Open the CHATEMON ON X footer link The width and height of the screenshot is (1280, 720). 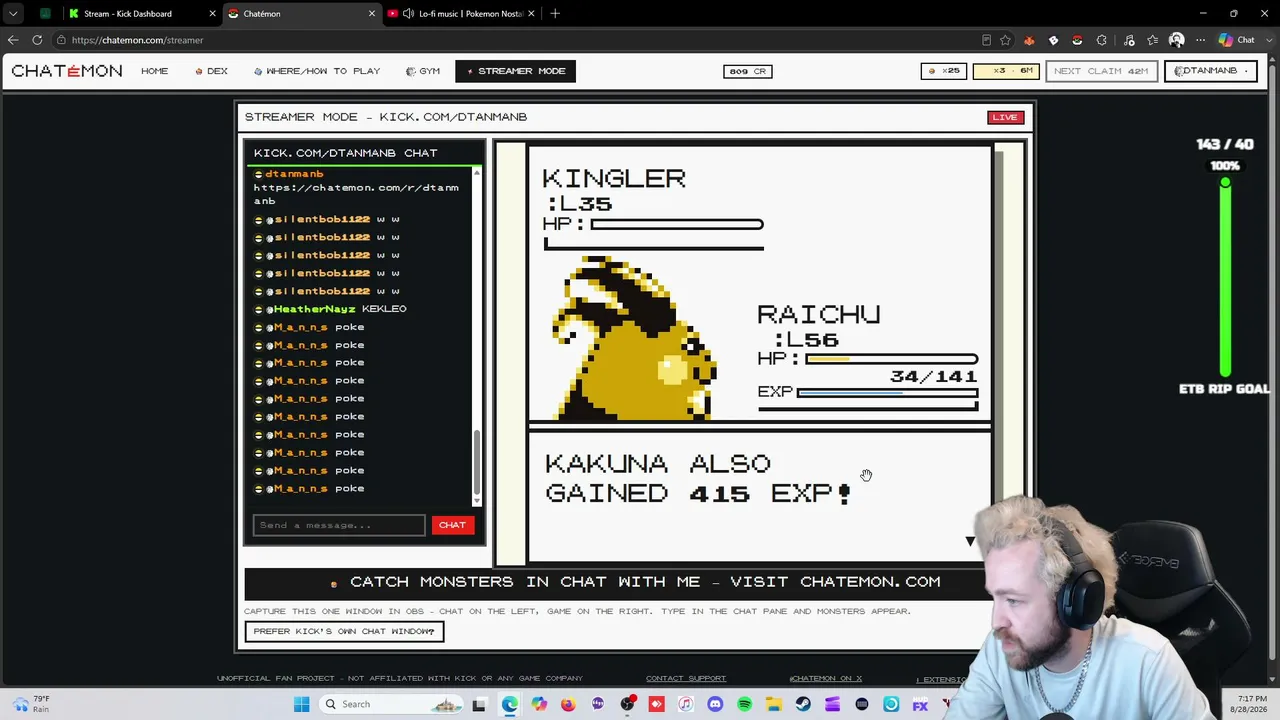tap(826, 679)
